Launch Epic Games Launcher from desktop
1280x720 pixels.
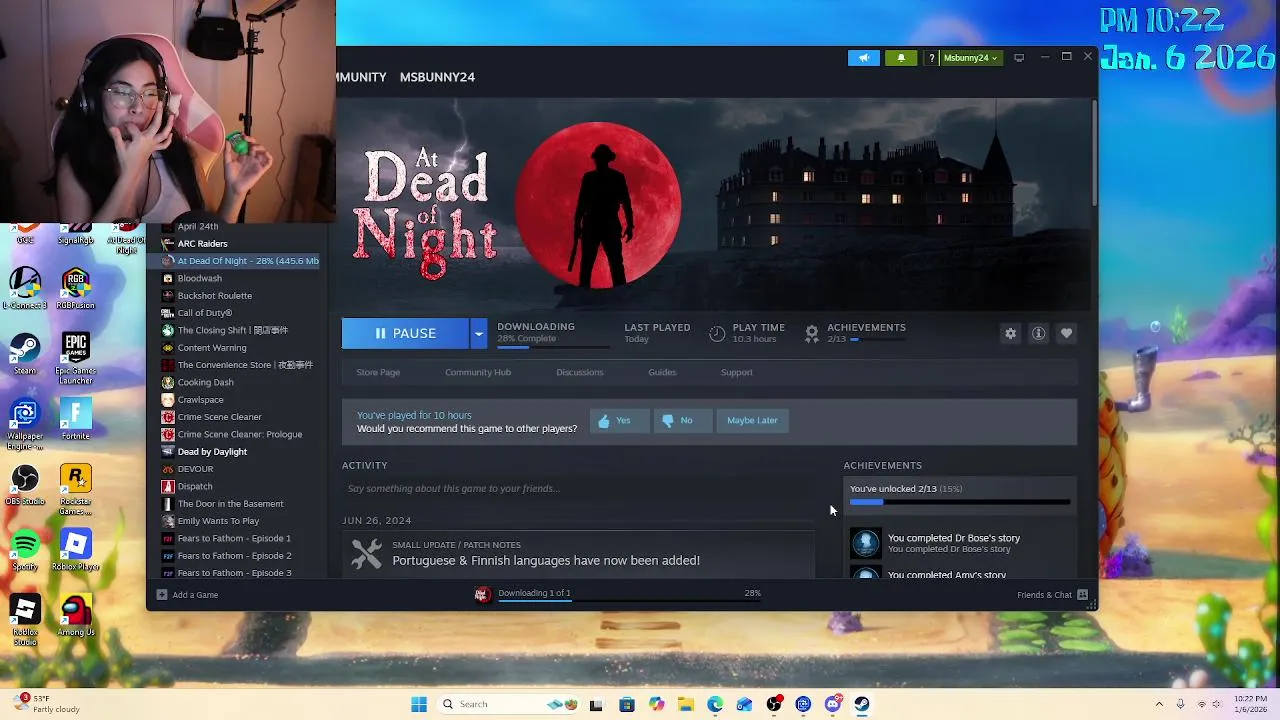click(76, 359)
